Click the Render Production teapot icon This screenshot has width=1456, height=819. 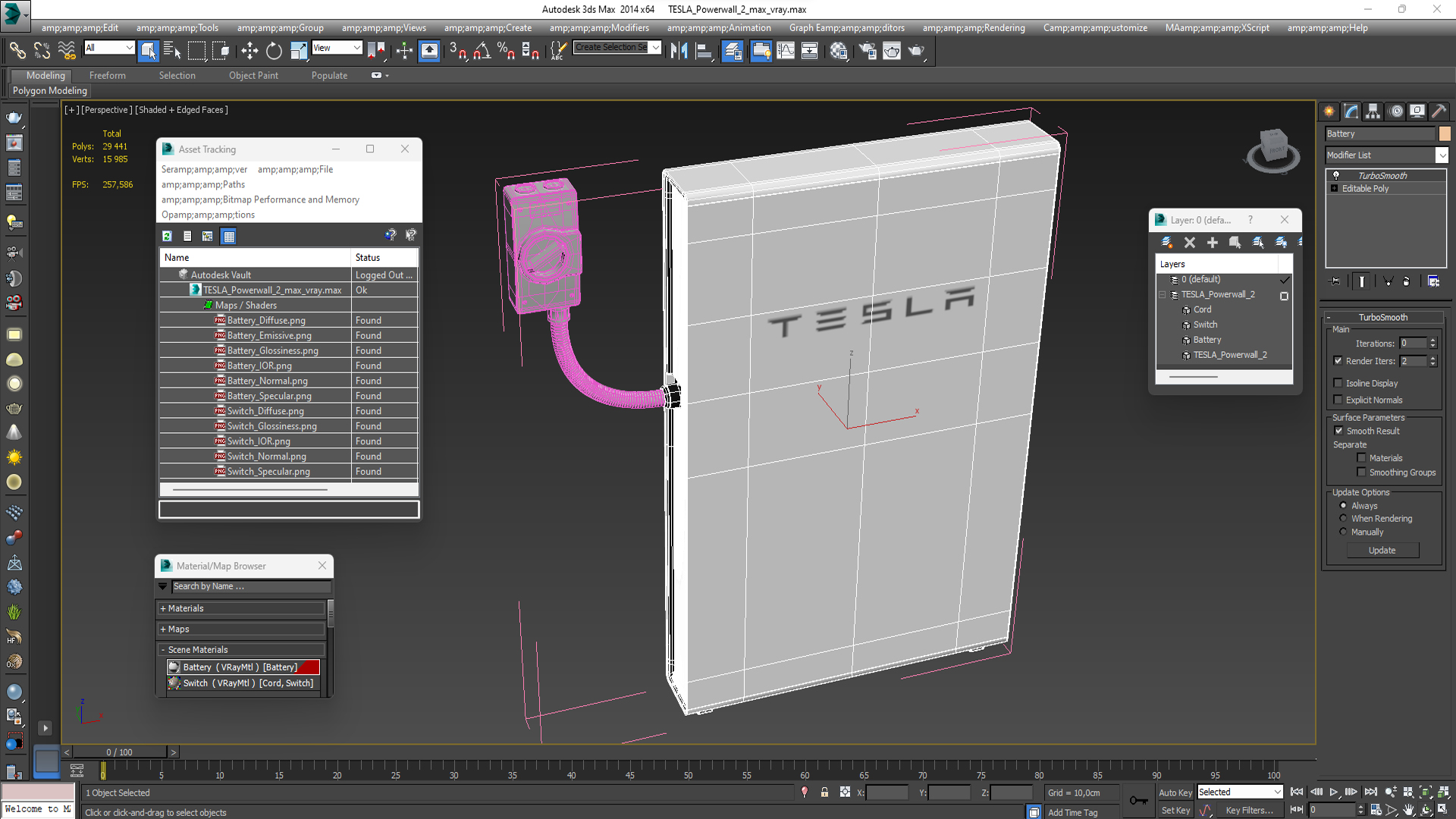[917, 51]
